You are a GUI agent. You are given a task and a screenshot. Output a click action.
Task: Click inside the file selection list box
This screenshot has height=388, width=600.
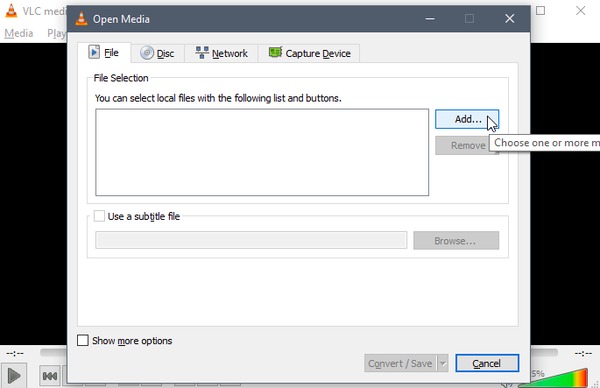[x=262, y=152]
